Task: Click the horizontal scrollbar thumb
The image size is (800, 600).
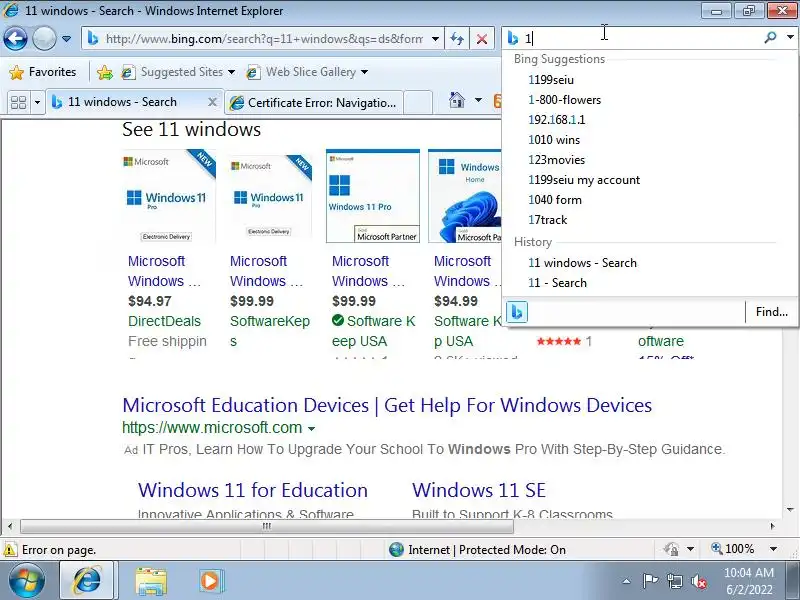Action: 267,526
